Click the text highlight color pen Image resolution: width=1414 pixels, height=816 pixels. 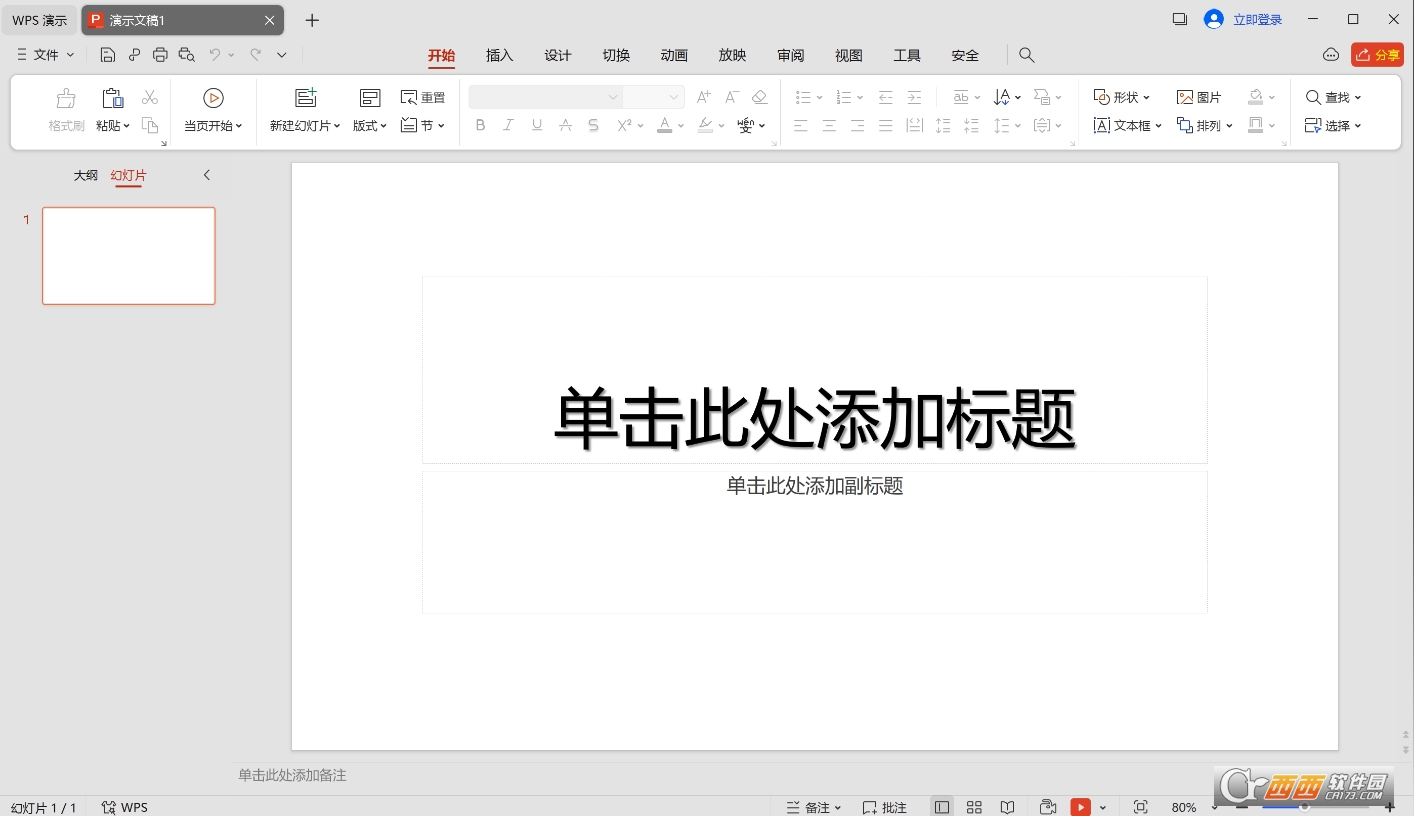coord(705,125)
